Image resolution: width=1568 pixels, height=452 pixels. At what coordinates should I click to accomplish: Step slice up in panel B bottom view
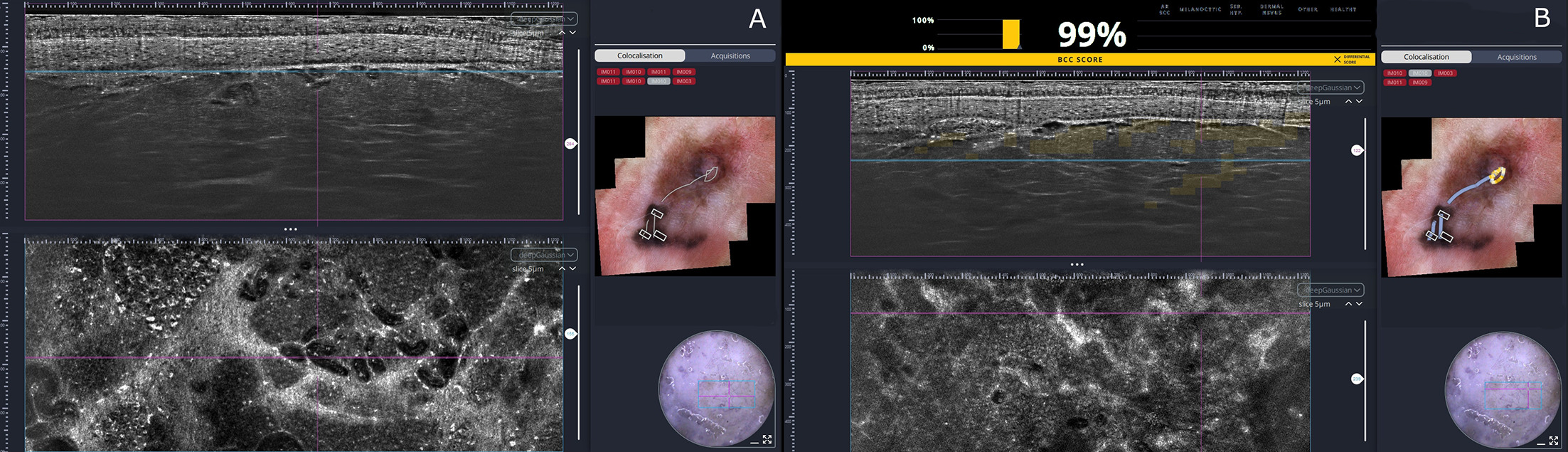[x=1348, y=304]
